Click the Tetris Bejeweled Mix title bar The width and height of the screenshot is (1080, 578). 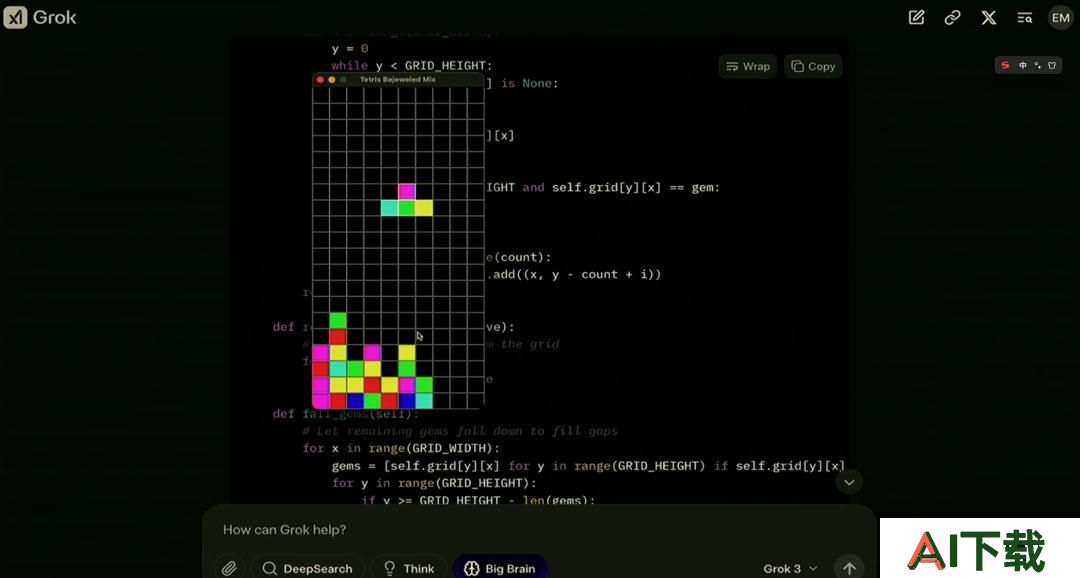[398, 79]
